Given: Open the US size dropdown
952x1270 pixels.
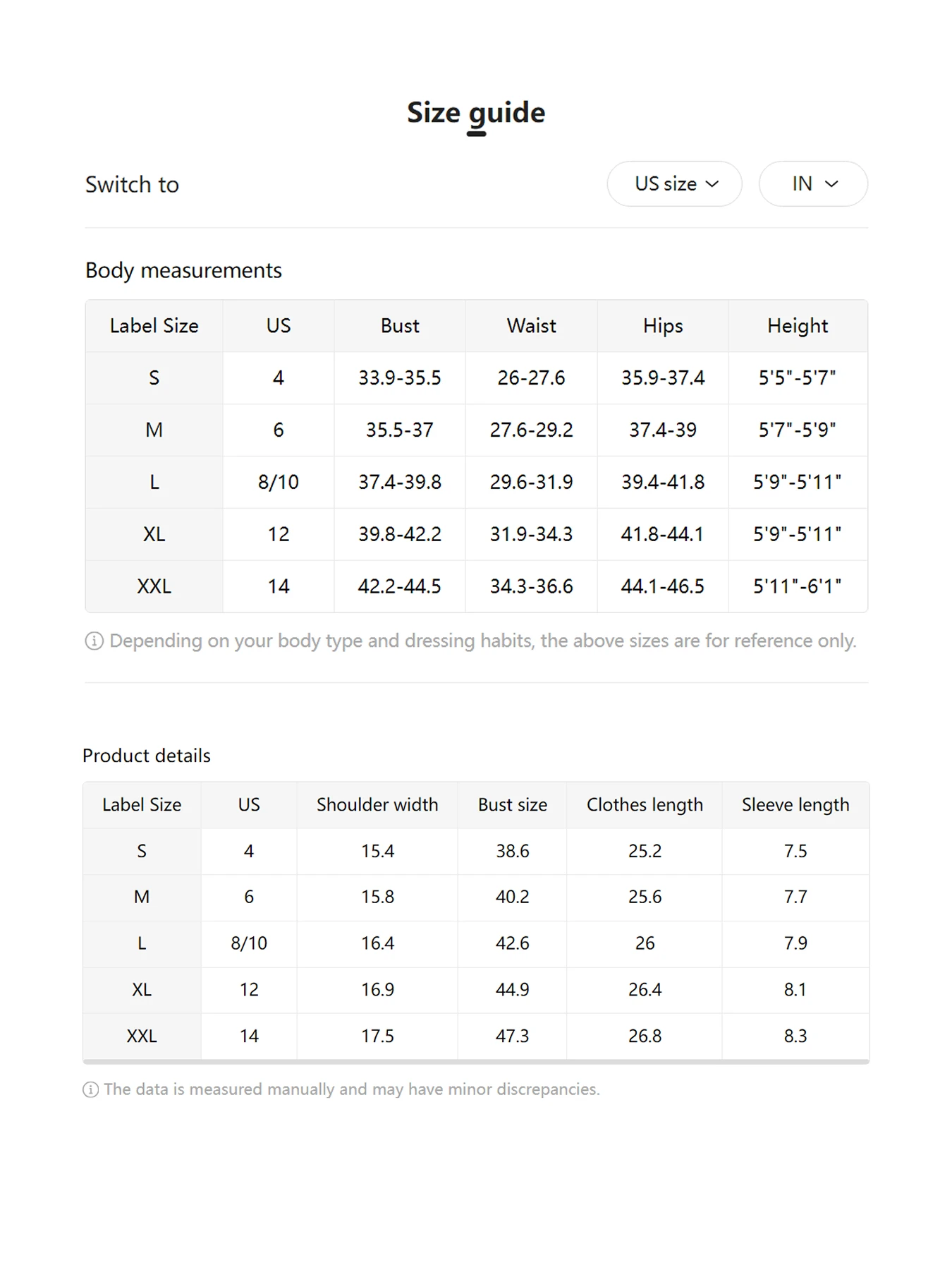Looking at the screenshot, I should (x=674, y=184).
